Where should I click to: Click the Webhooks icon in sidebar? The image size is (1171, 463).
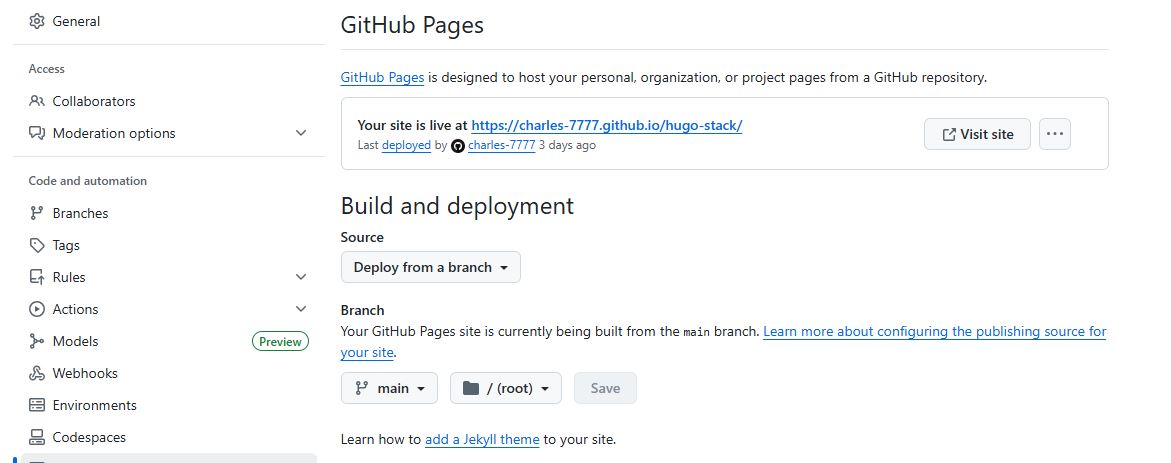click(x=37, y=373)
